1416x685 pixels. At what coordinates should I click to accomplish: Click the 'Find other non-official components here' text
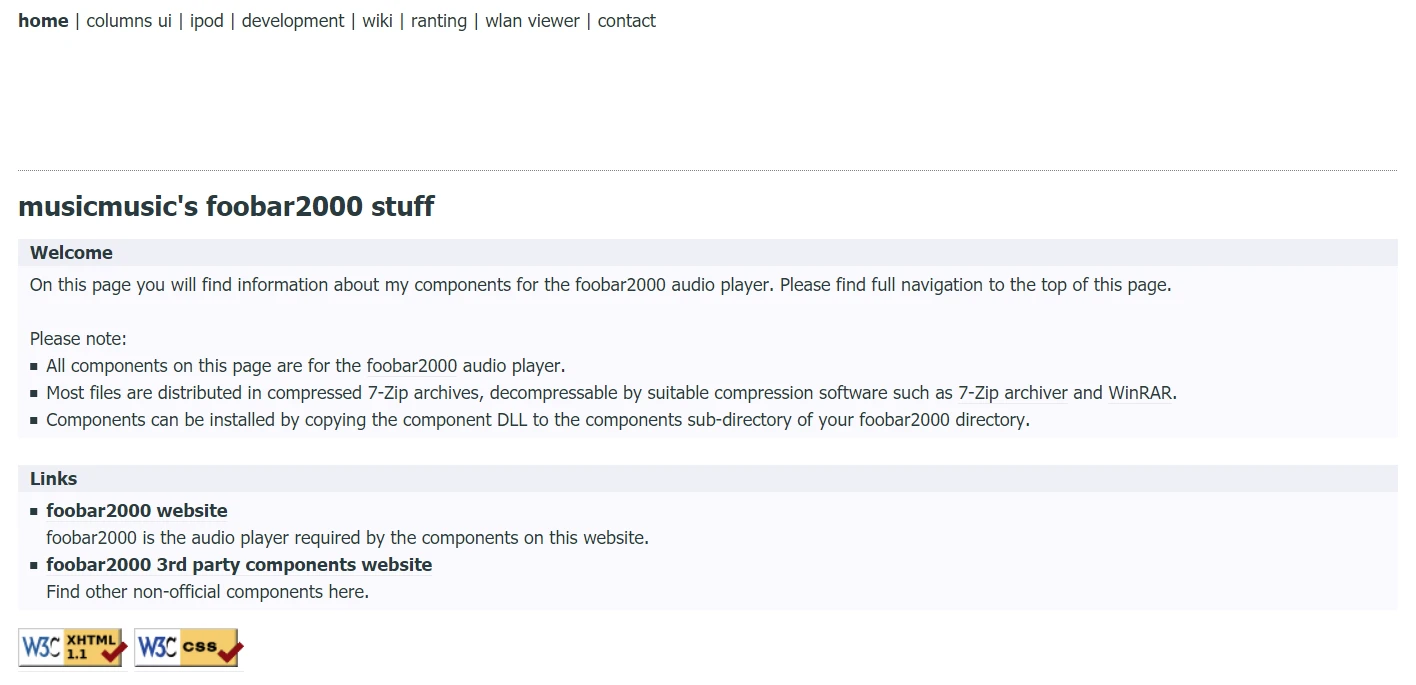207,592
